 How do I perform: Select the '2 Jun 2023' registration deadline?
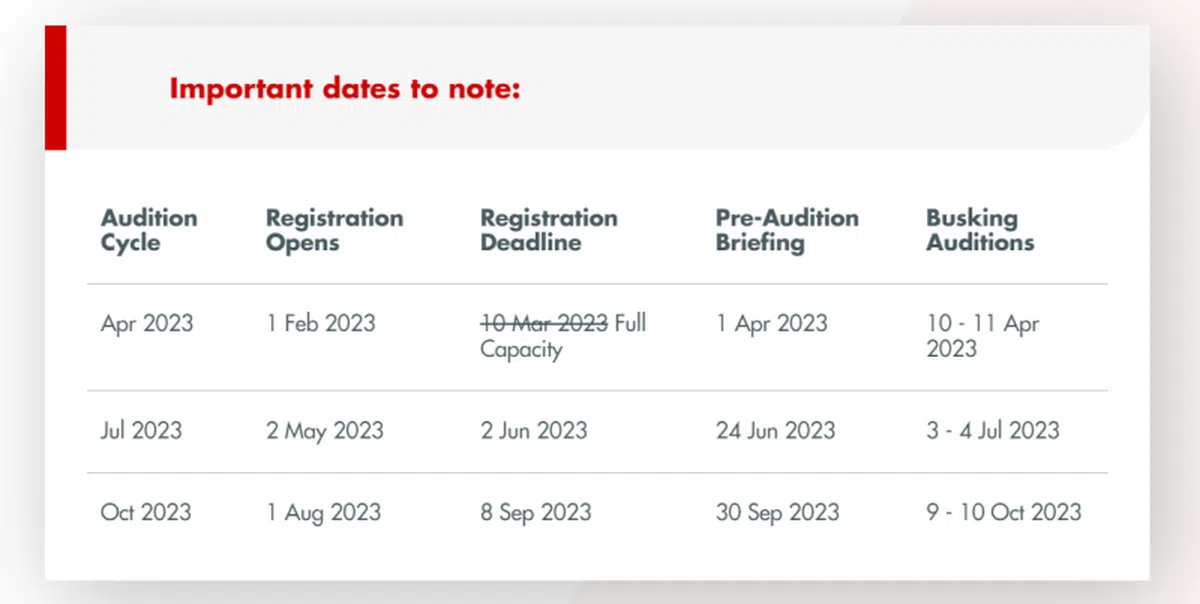click(533, 431)
